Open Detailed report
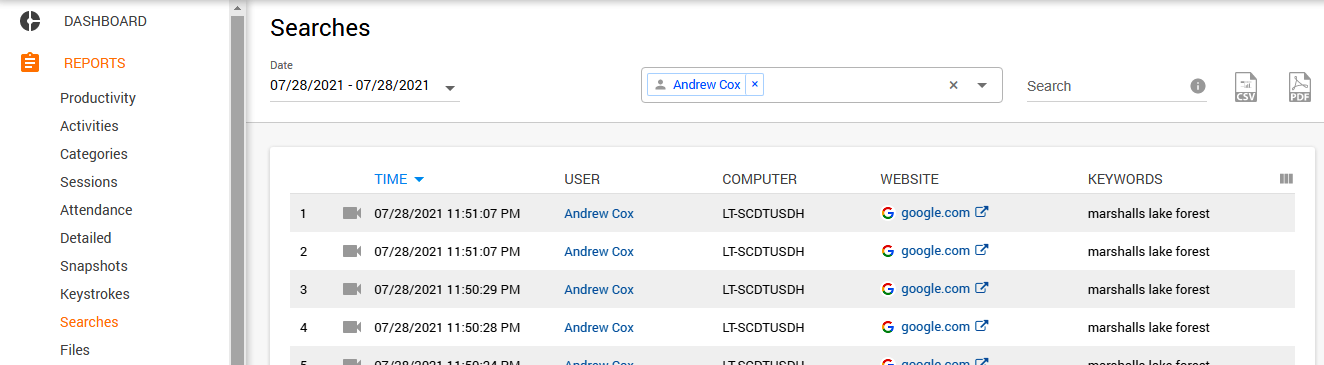Viewport: 1324px width, 365px height. (86, 238)
